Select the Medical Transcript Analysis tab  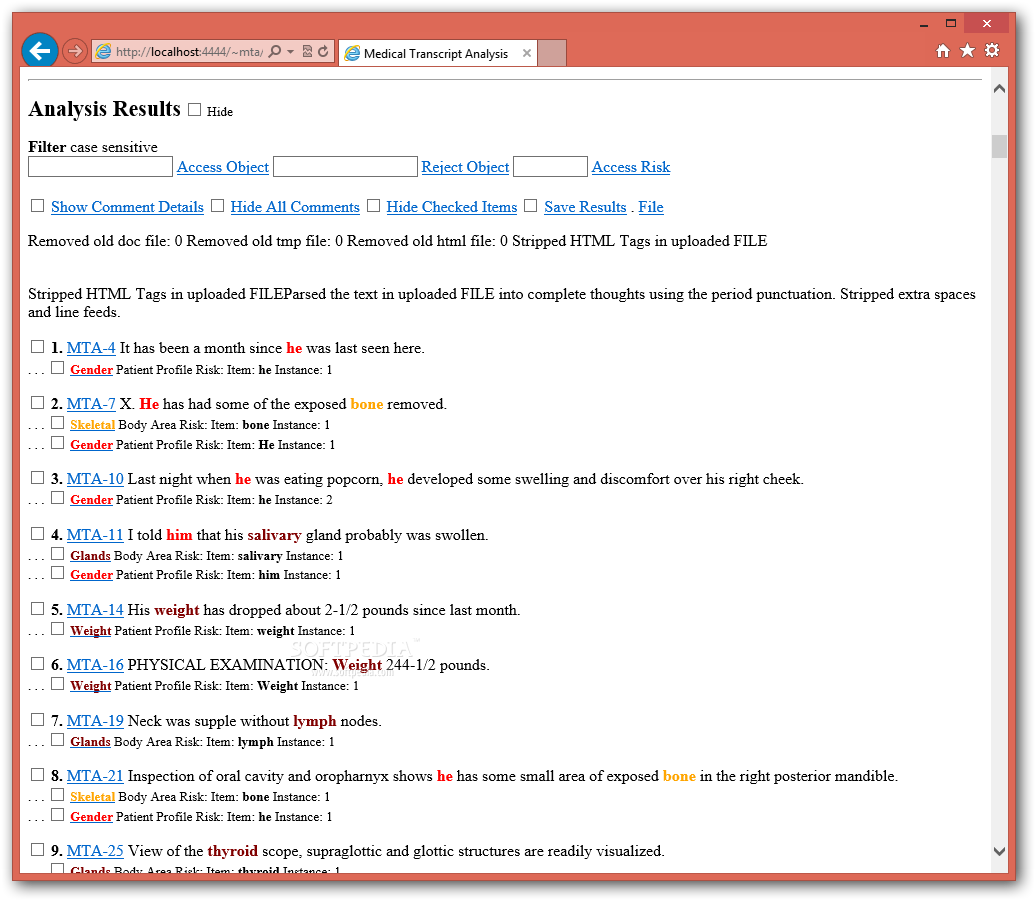point(437,54)
